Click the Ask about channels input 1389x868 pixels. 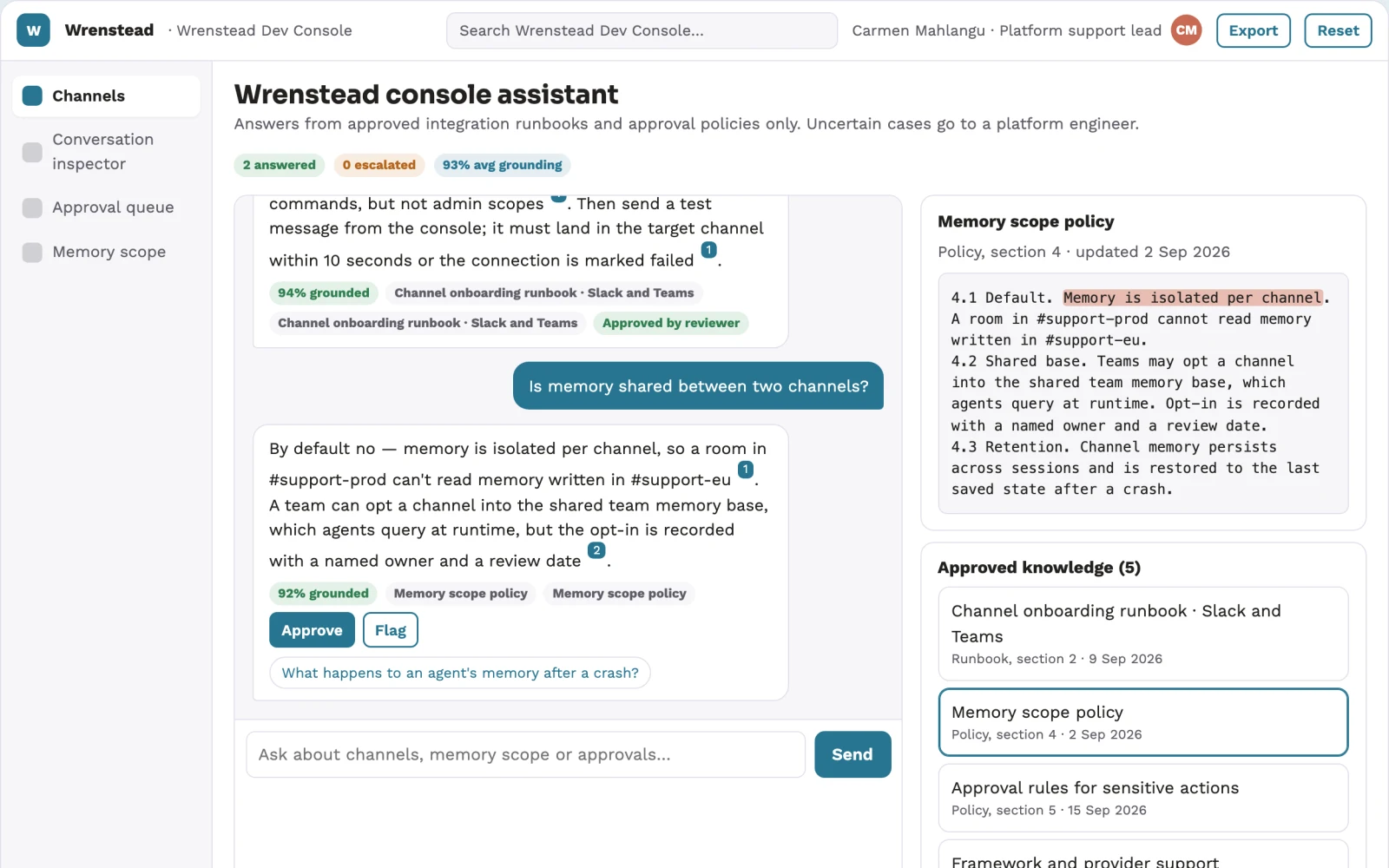(x=526, y=754)
